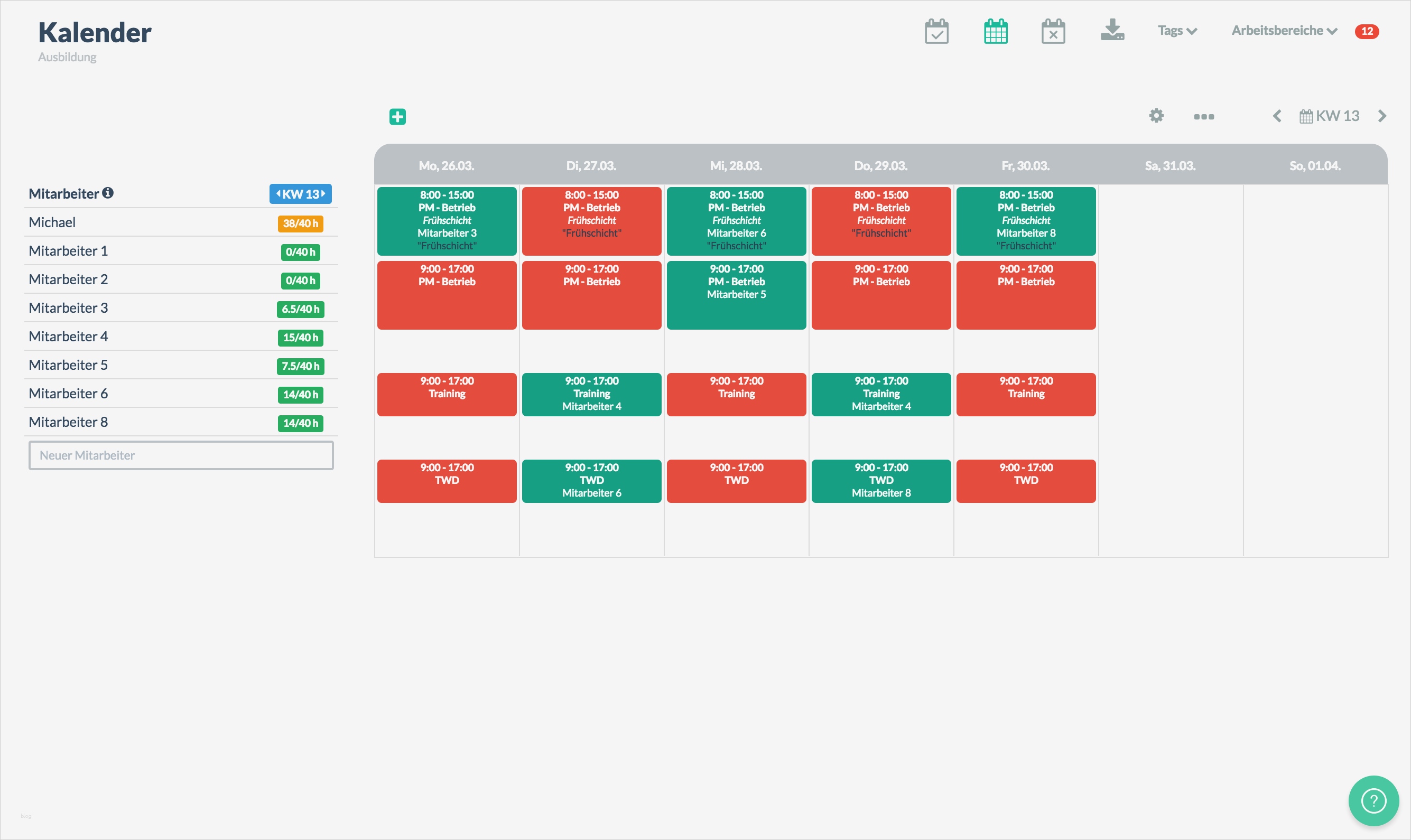
Task: Open the three-dots more options menu
Action: point(1204,117)
